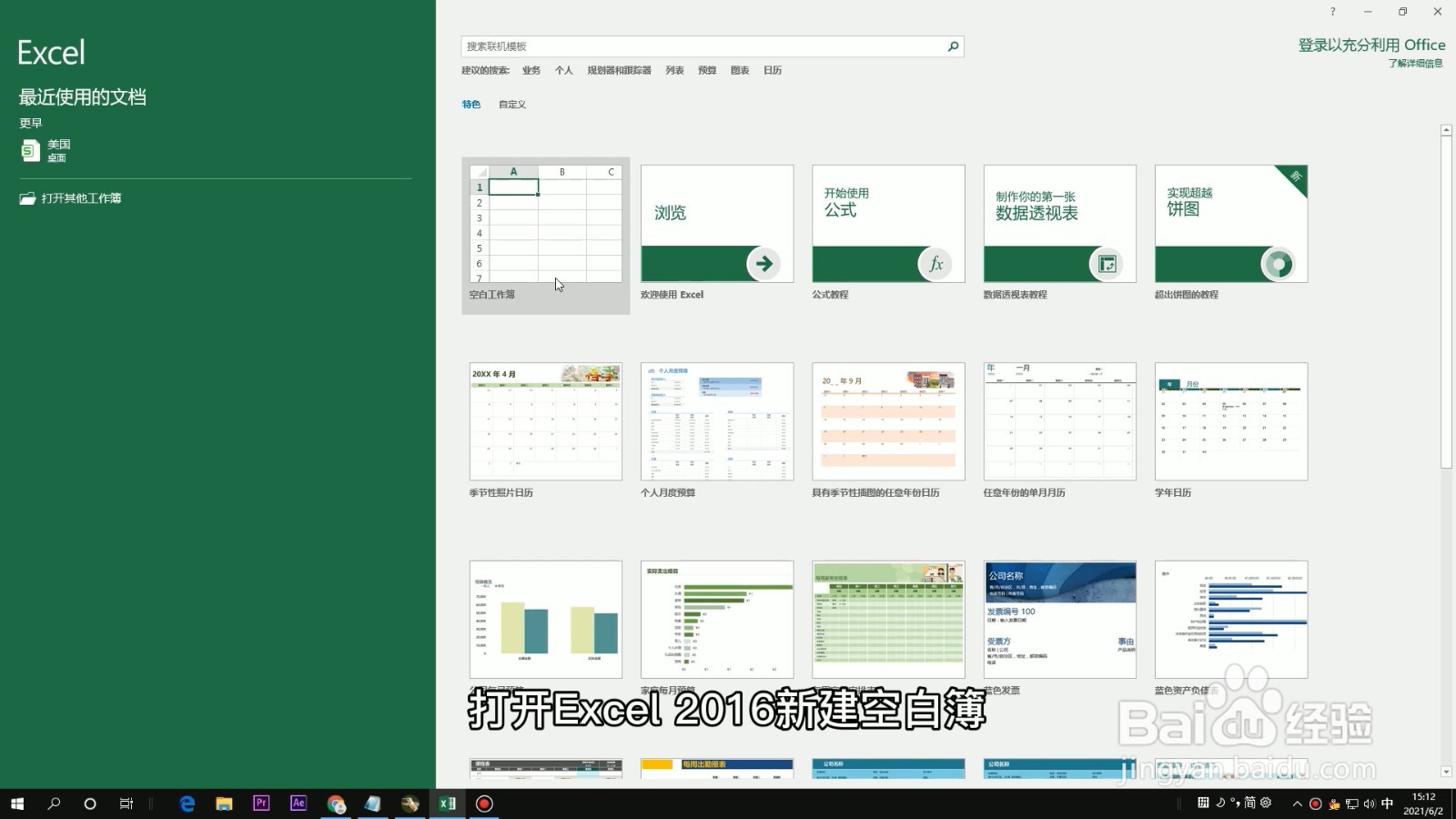The height and width of the screenshot is (819, 1456).
Task: Launch Microsoft Edge from taskbar
Action: [x=187, y=804]
